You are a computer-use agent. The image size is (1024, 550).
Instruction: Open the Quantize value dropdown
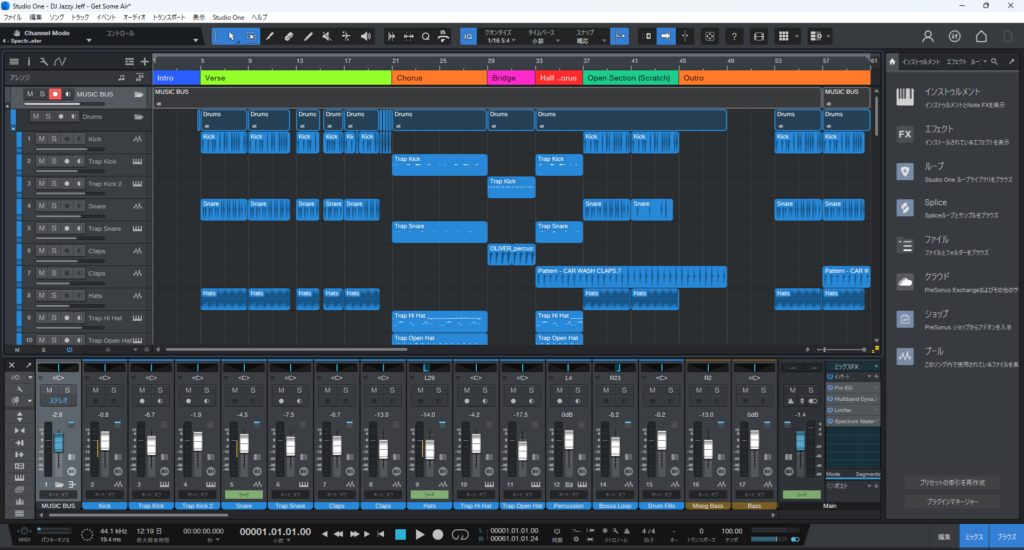pos(499,41)
